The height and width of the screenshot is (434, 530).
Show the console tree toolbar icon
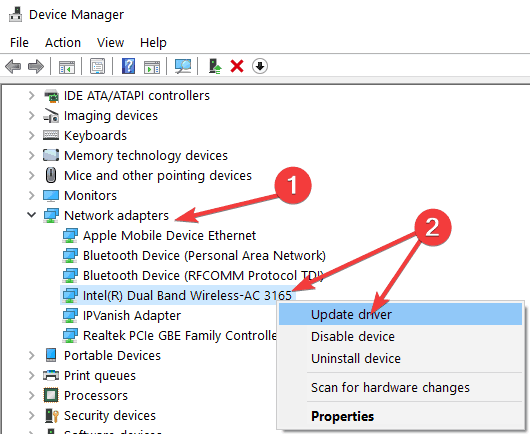tap(67, 67)
